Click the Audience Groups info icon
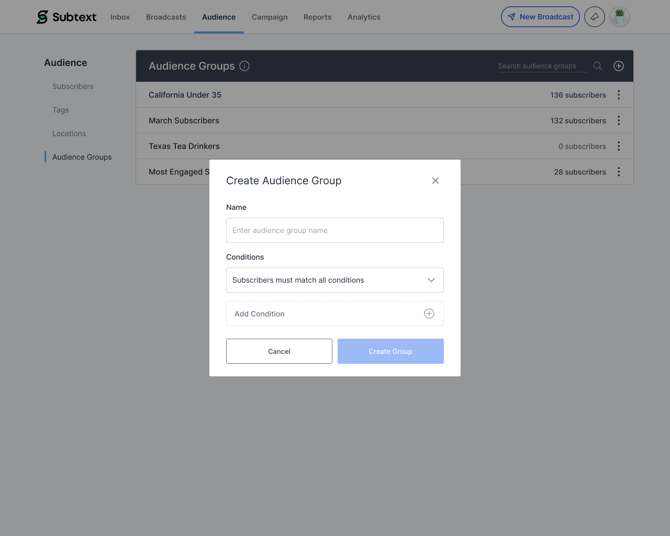The image size is (670, 536). pos(244,66)
